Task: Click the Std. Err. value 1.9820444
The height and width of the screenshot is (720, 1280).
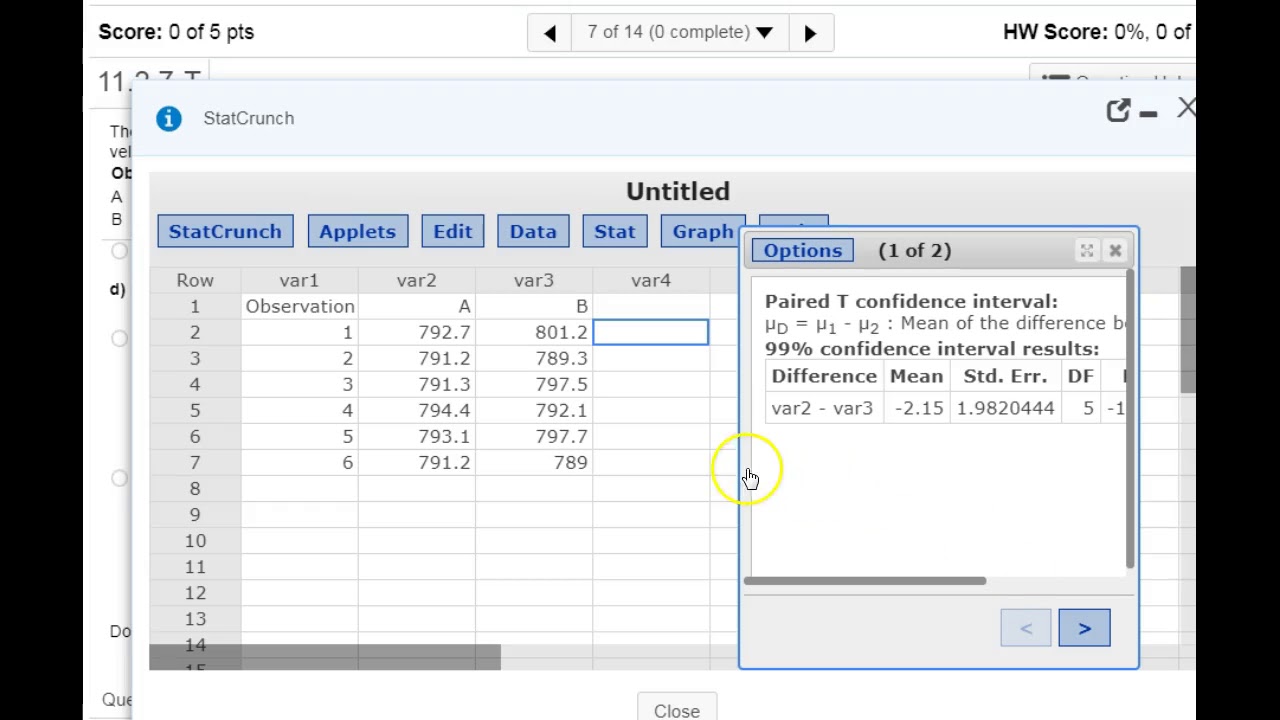Action: (x=1005, y=408)
